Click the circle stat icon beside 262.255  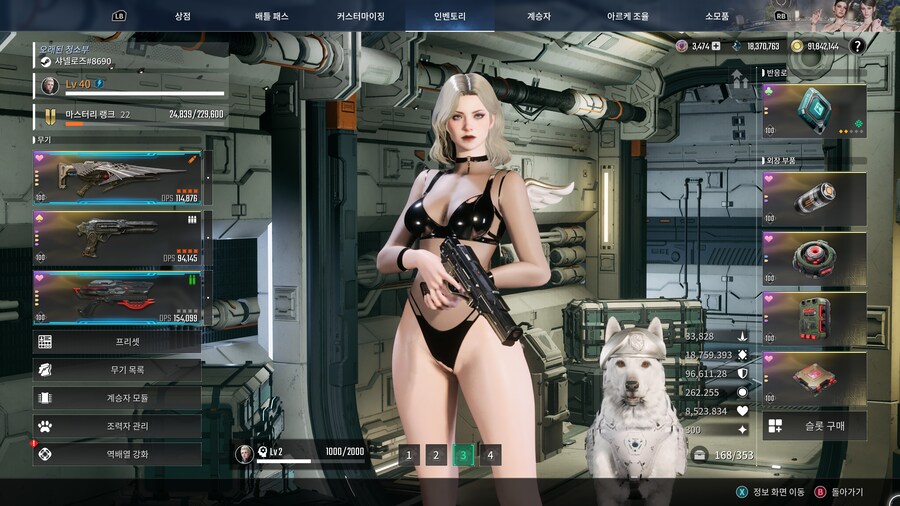(742, 392)
